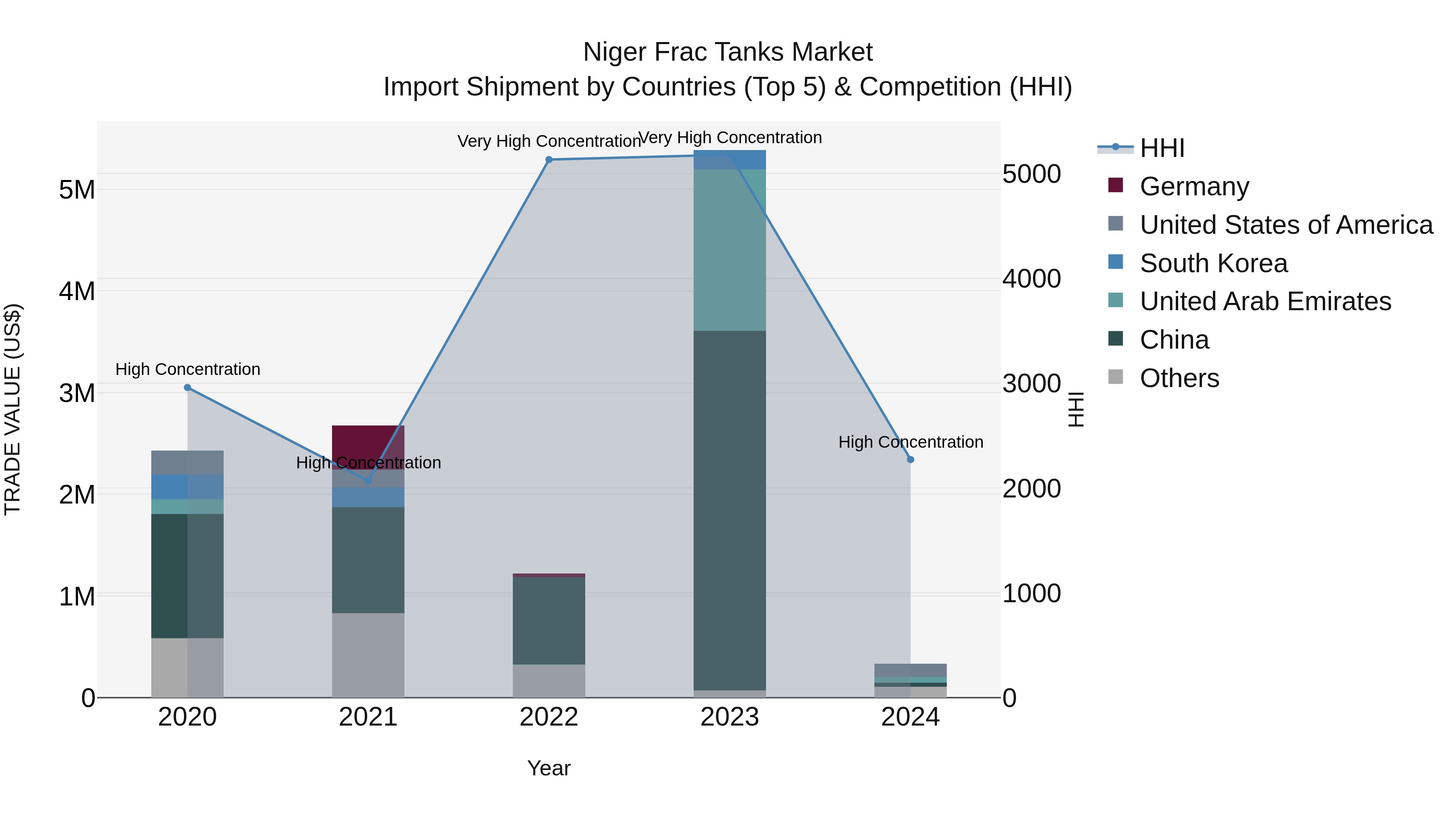Click the 'Year' x-axis title

point(549,768)
